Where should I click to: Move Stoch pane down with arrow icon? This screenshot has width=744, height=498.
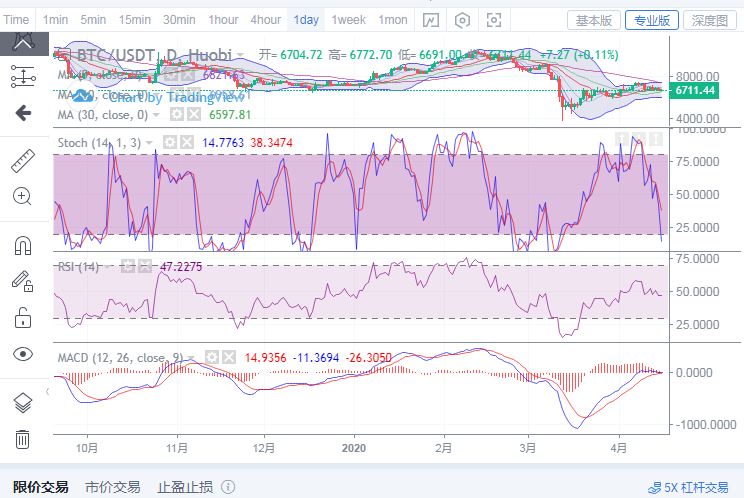click(639, 139)
